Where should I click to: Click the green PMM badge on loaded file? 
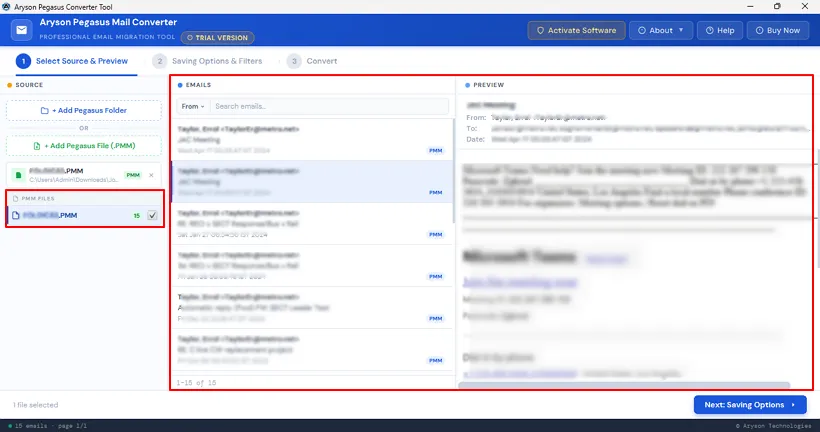(x=133, y=175)
